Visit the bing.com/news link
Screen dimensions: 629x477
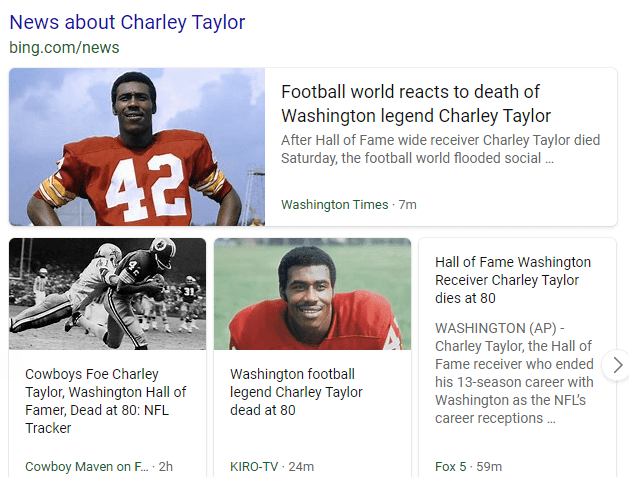pos(64,47)
